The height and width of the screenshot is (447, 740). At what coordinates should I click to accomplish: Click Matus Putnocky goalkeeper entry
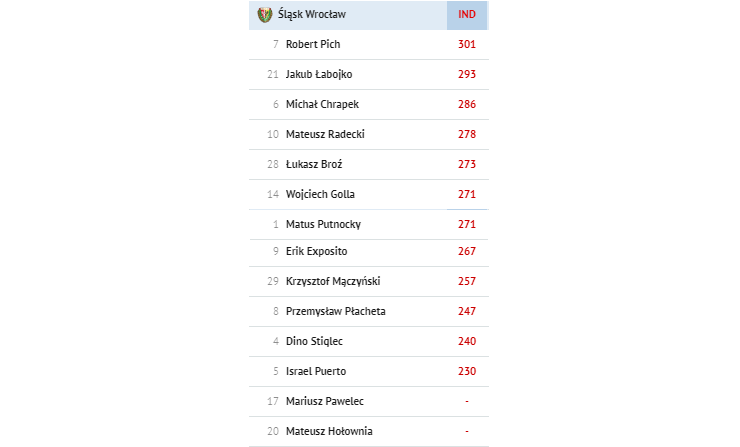click(369, 224)
